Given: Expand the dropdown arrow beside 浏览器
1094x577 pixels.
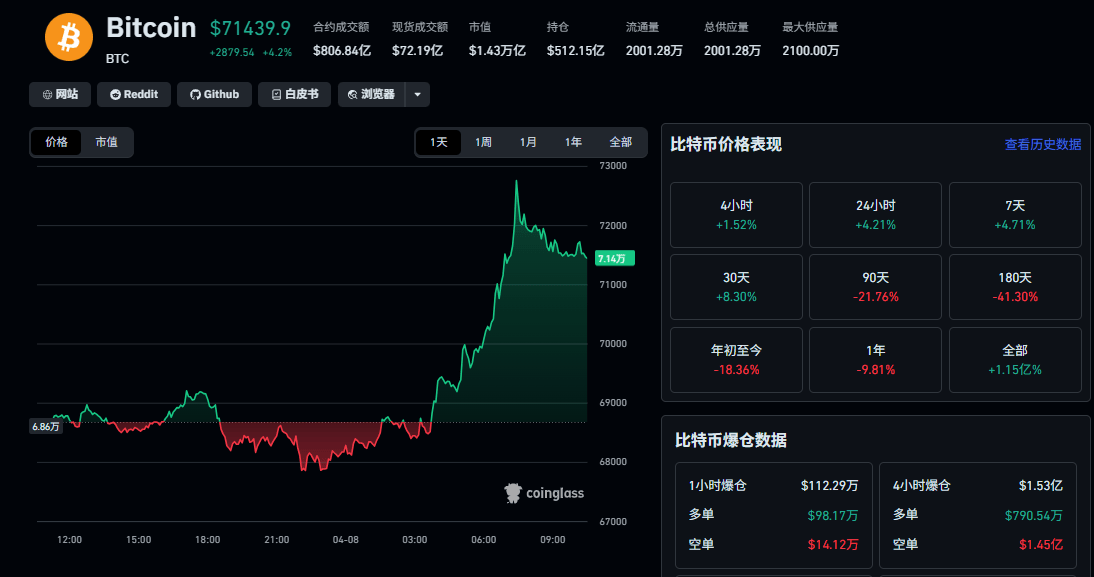Looking at the screenshot, I should pos(417,94).
